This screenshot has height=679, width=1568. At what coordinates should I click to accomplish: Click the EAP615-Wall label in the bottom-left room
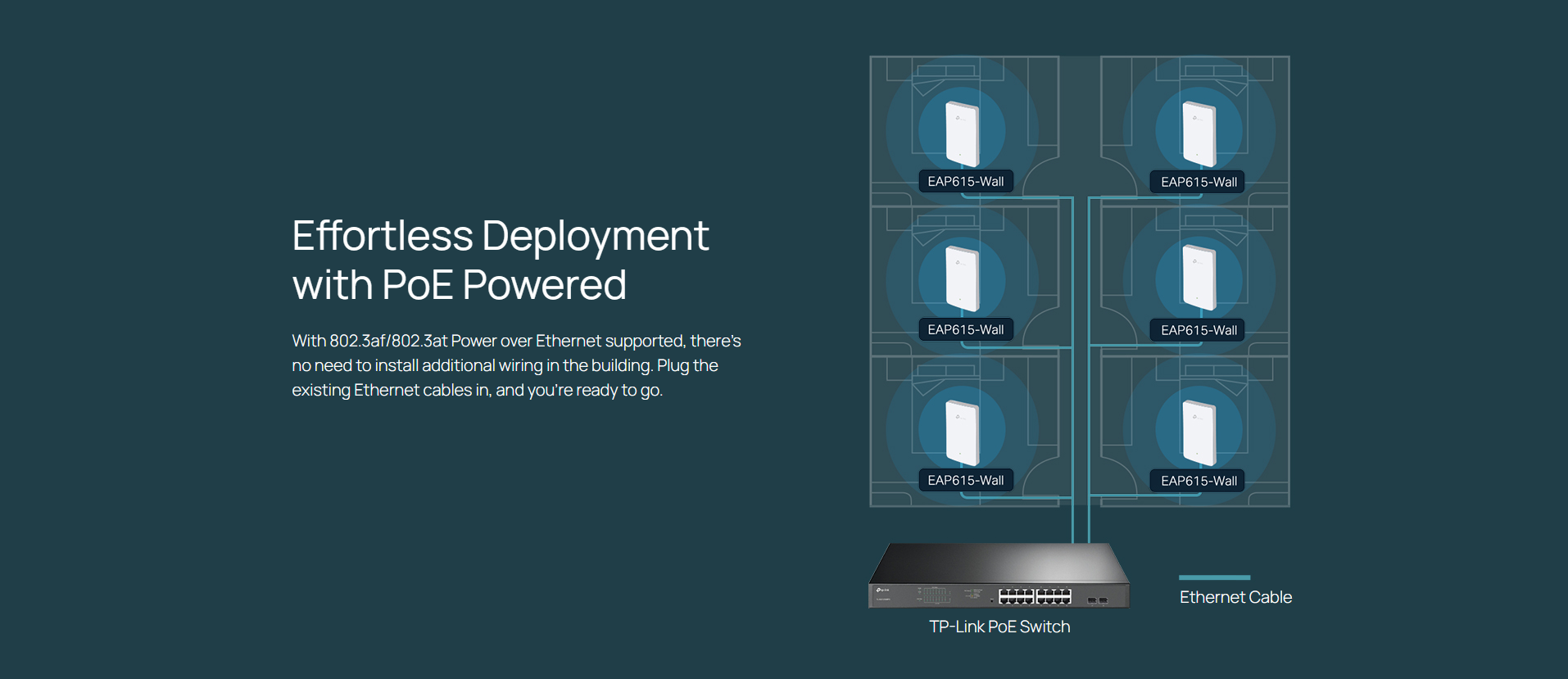(x=966, y=481)
